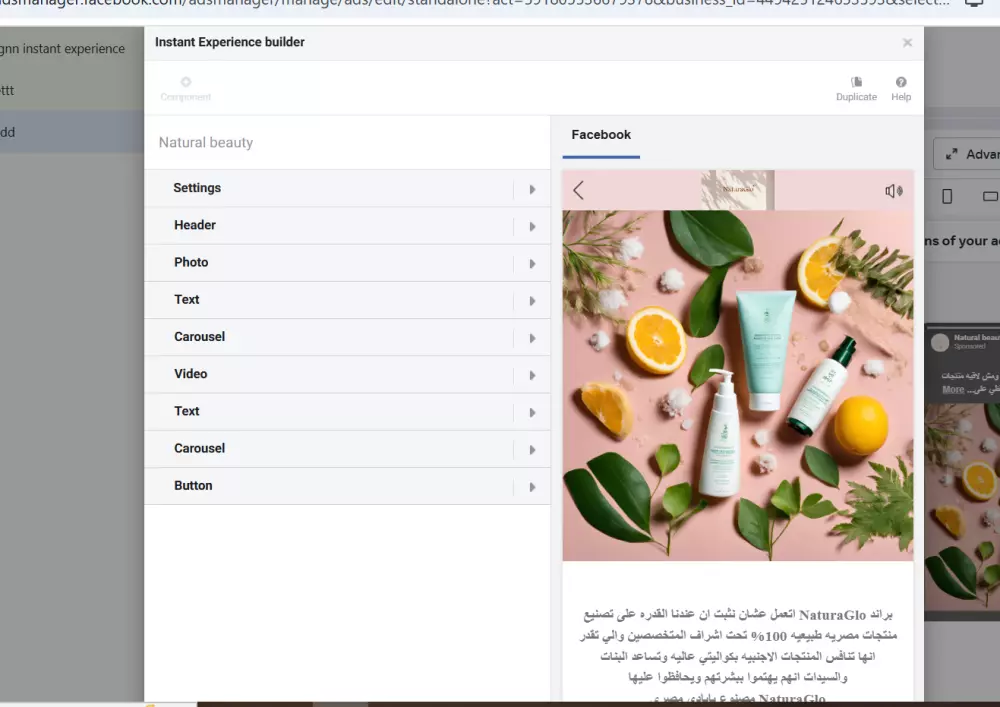Click the skincare products image thumbnail
The width and height of the screenshot is (1000, 707).
click(738, 383)
